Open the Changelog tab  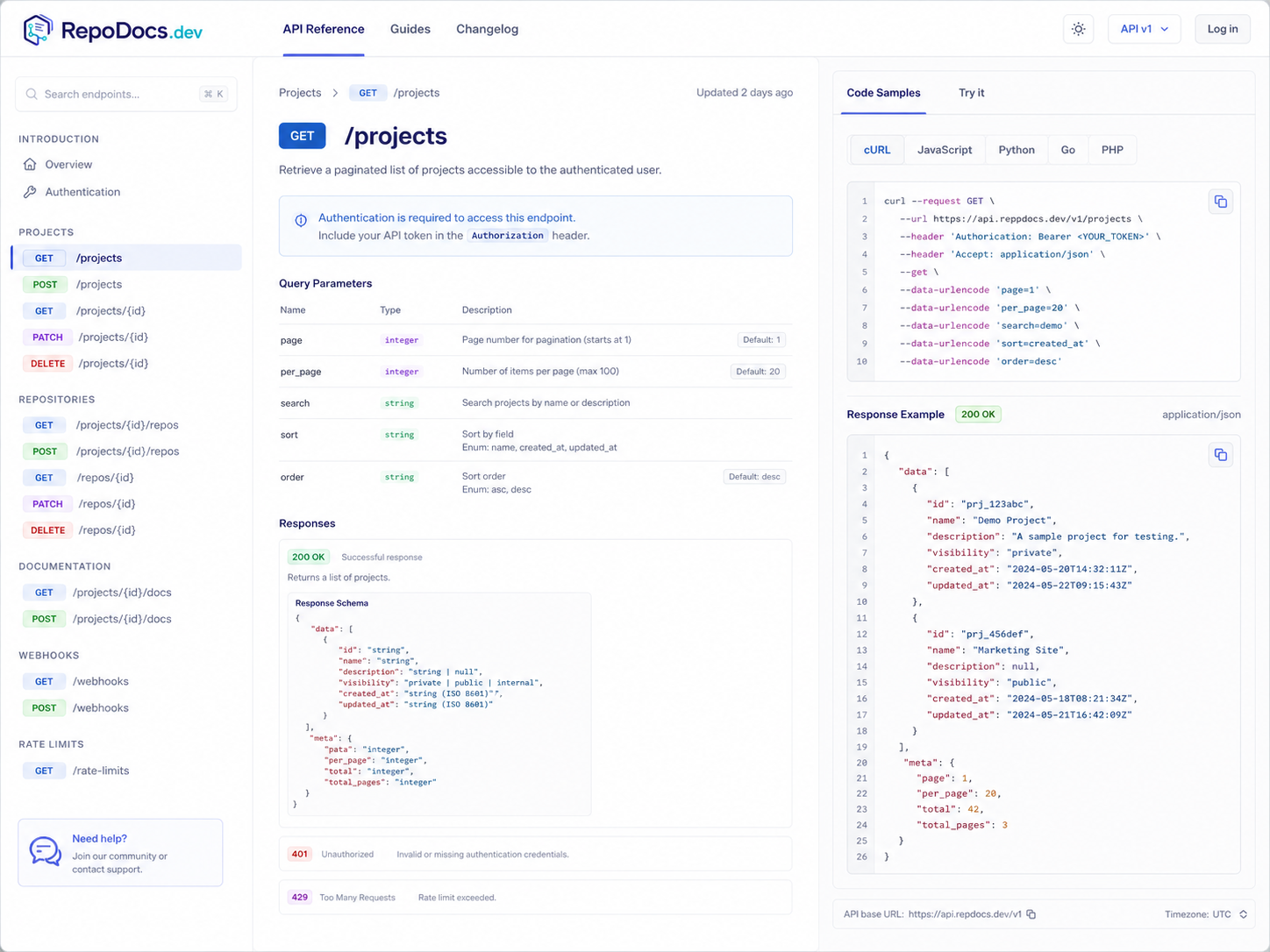487,29
